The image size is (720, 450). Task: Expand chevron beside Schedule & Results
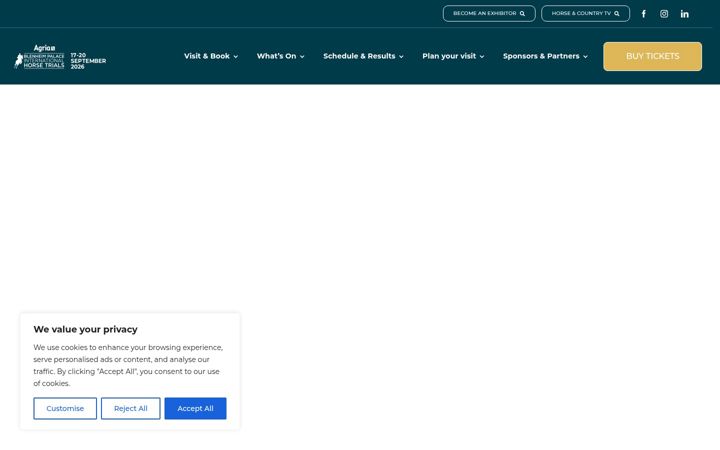401,56
